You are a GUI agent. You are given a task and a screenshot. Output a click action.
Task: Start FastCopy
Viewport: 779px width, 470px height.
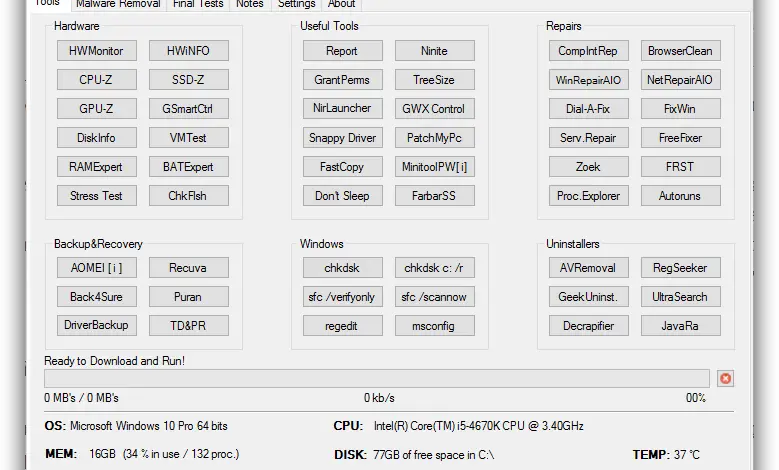(x=342, y=167)
